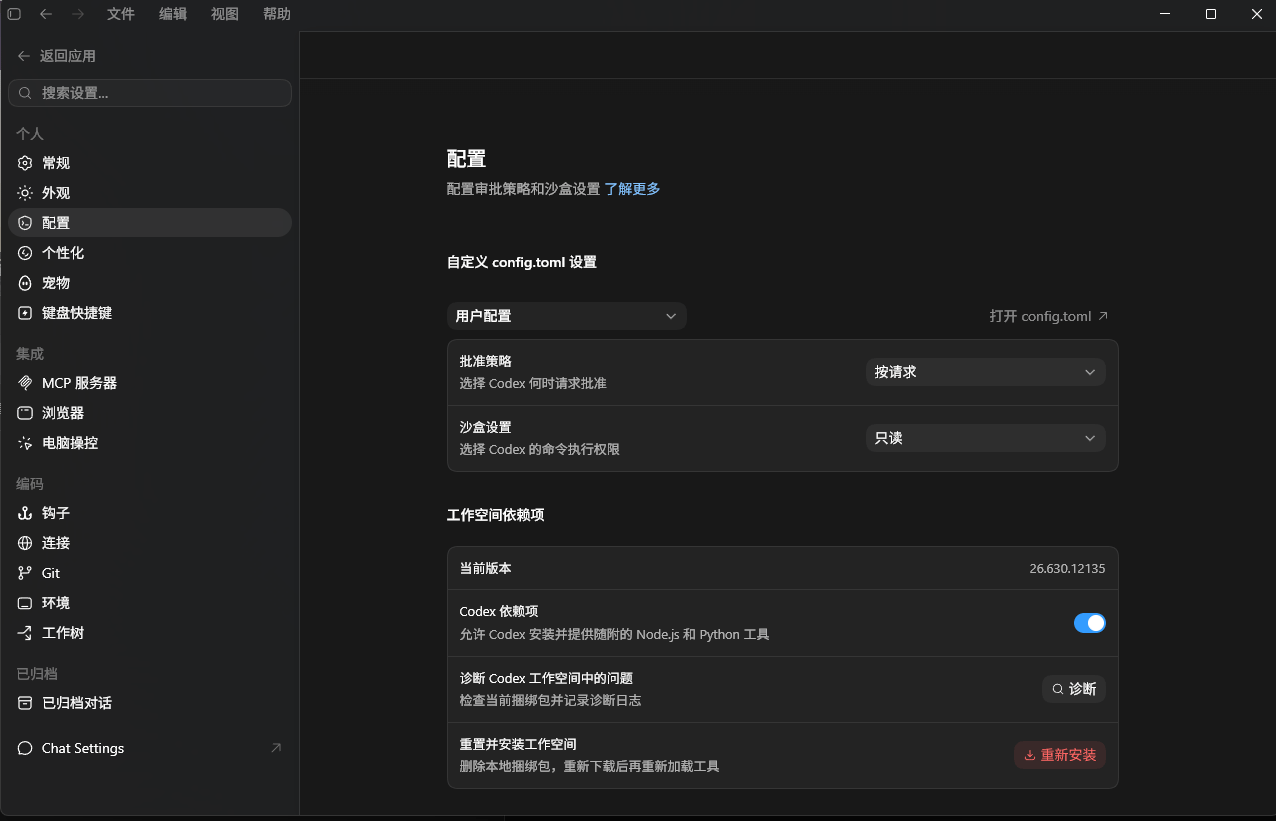Click the Chat Settings speech bubble icon

pyautogui.click(x=25, y=748)
